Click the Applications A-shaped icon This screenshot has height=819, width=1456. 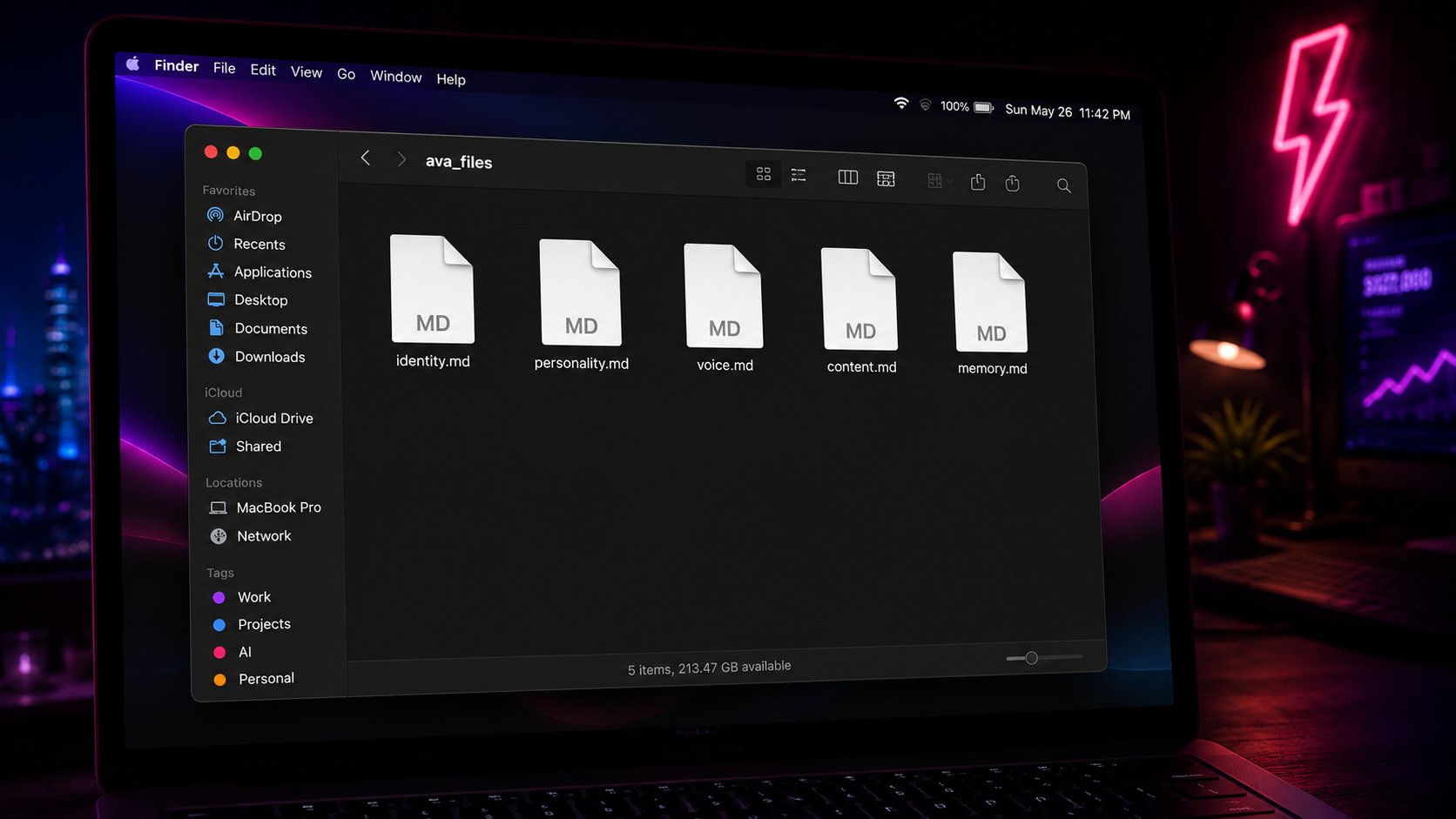216,271
